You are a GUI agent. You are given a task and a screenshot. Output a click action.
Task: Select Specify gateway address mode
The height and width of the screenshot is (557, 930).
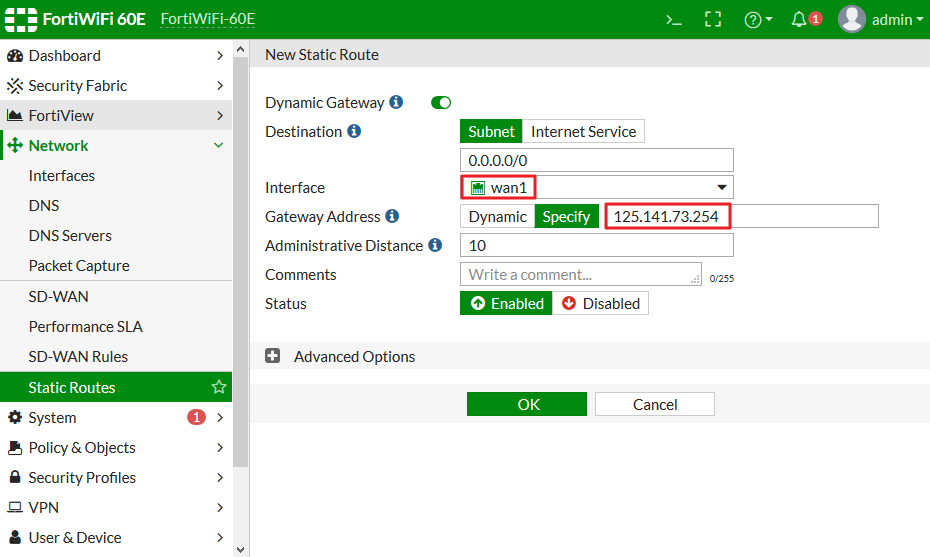566,217
